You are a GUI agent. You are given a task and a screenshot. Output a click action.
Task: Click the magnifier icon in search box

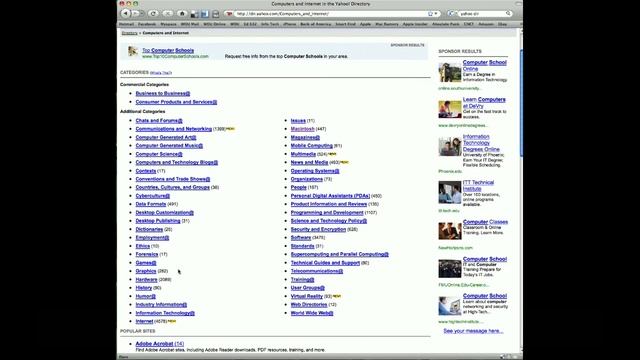point(508,14)
